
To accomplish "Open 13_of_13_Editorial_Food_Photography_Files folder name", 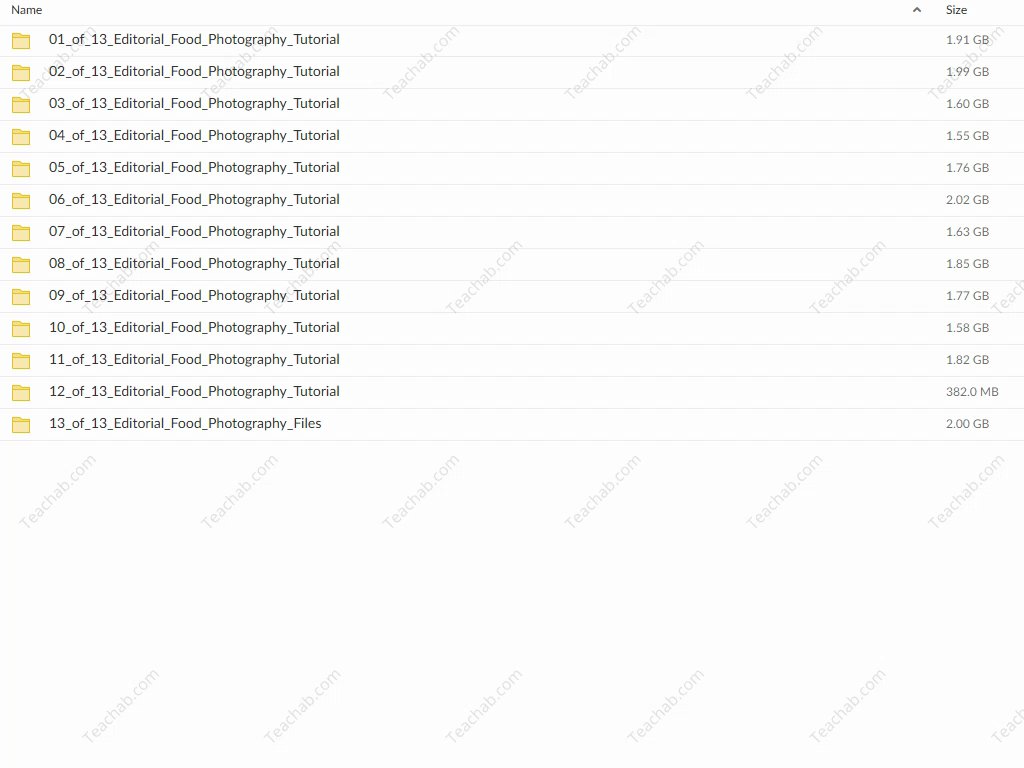I will point(185,424).
